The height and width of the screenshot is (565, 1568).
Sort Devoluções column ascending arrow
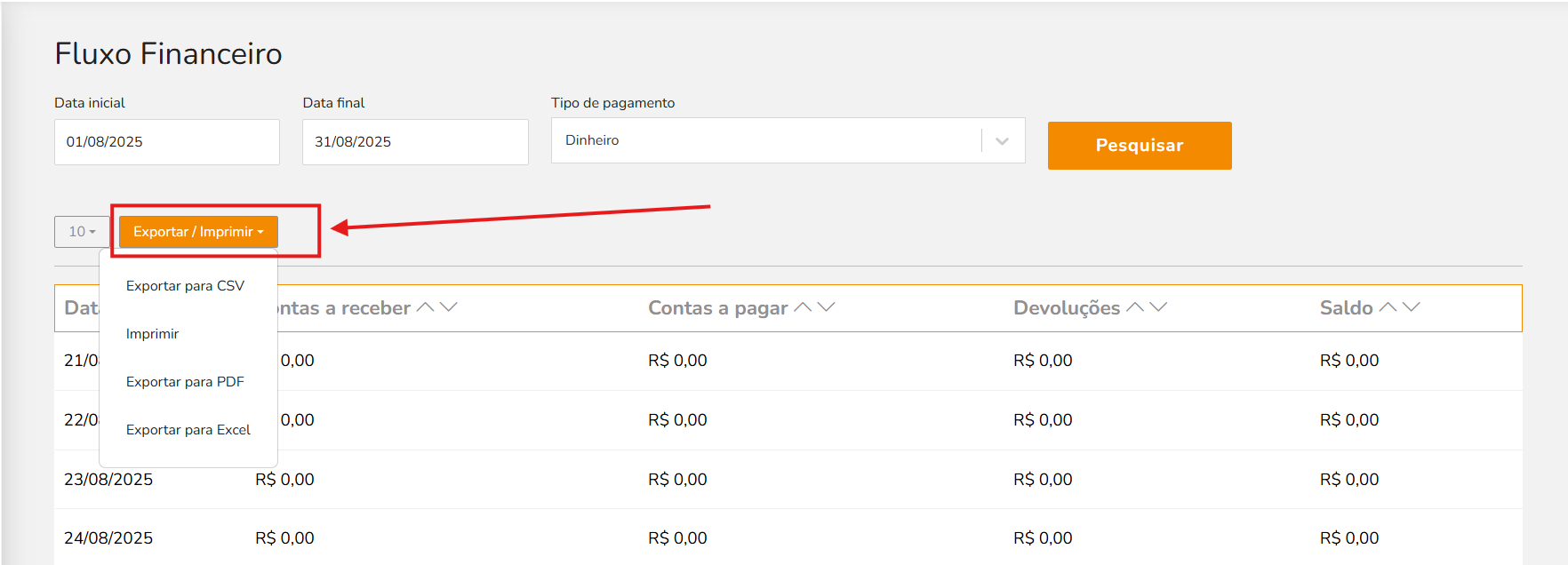coord(1135,307)
